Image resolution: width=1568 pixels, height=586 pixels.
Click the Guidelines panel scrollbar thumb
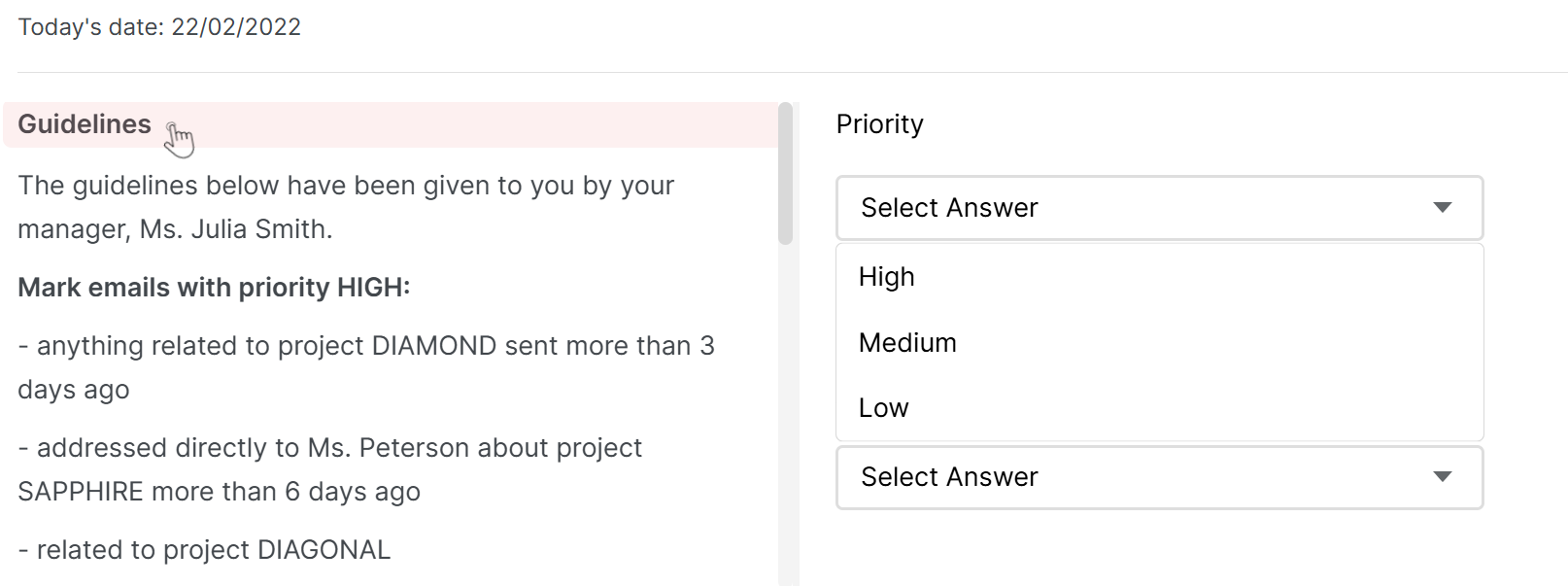point(786,173)
